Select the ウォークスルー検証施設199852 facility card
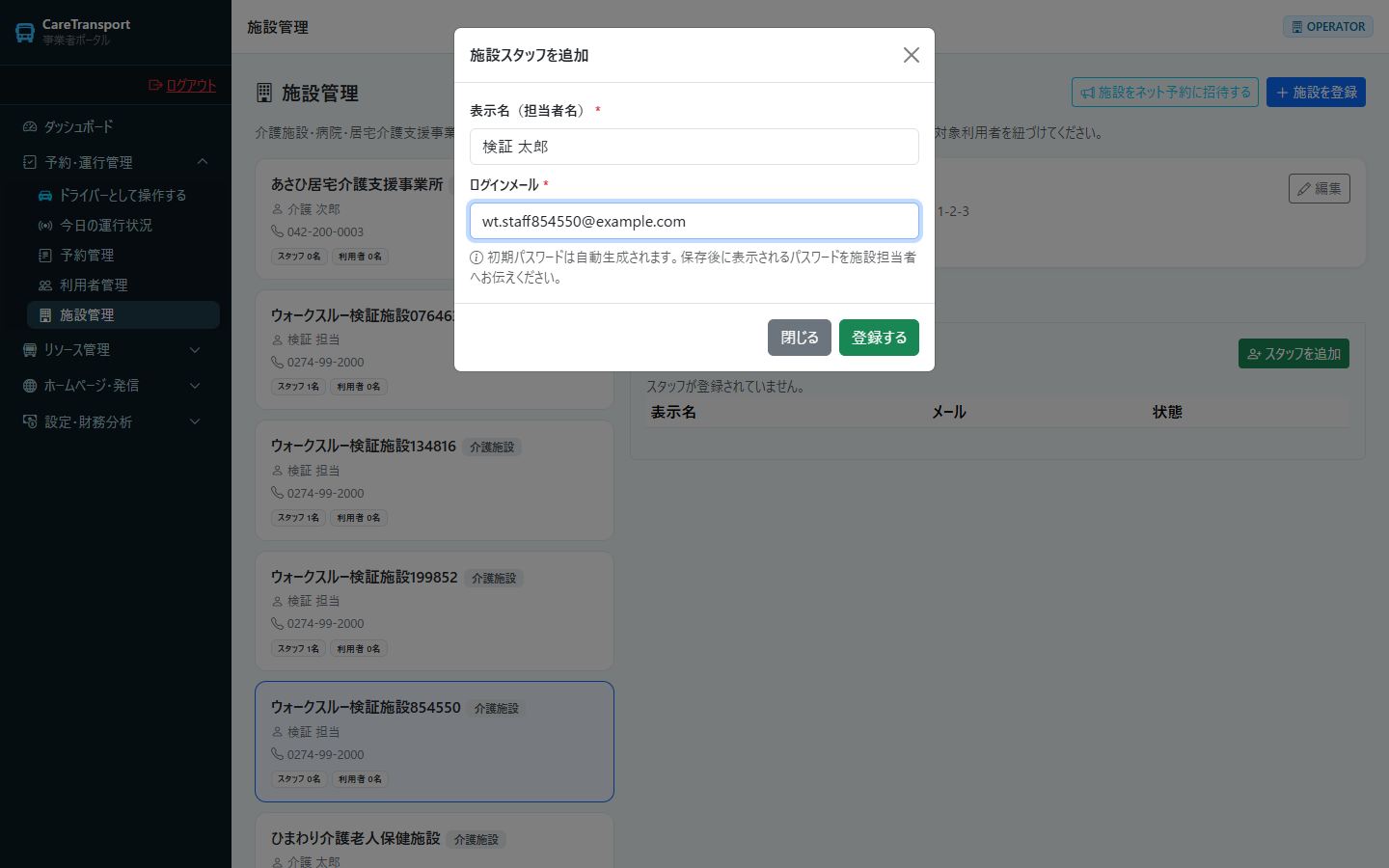This screenshot has width=1389, height=868. tap(434, 611)
